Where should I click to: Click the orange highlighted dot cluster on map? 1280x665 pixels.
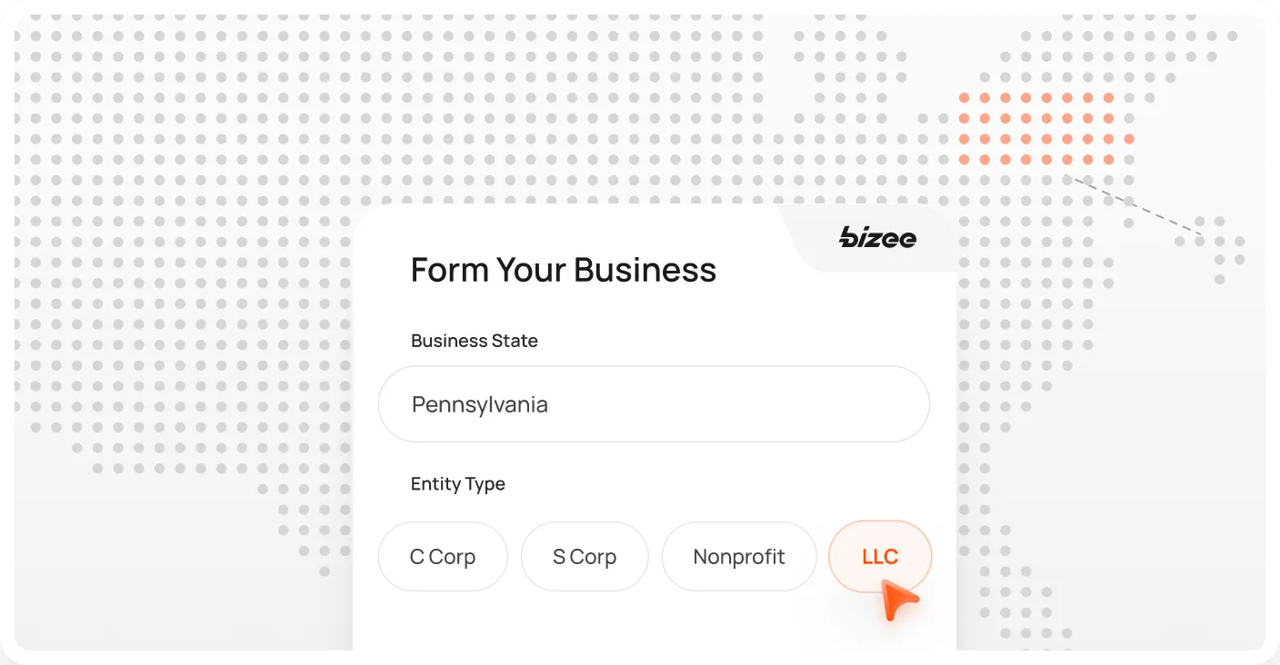1046,129
